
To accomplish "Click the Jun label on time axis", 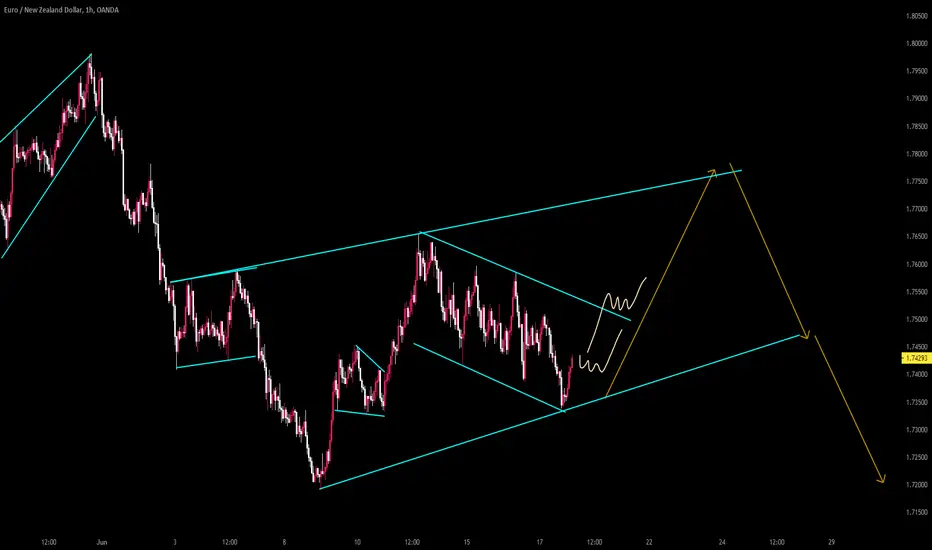I will 102,542.
